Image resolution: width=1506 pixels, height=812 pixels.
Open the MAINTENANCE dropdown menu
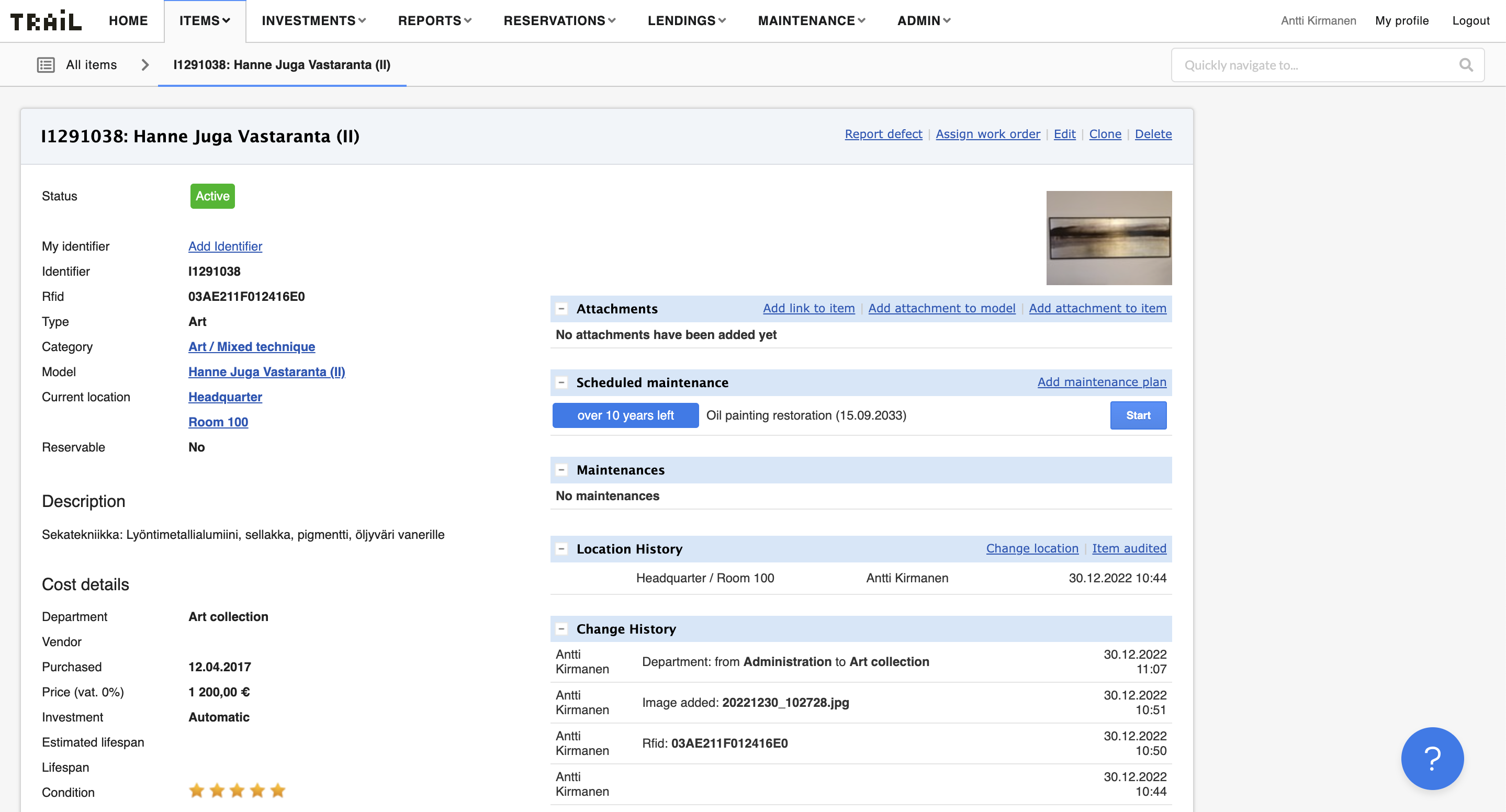tap(811, 21)
